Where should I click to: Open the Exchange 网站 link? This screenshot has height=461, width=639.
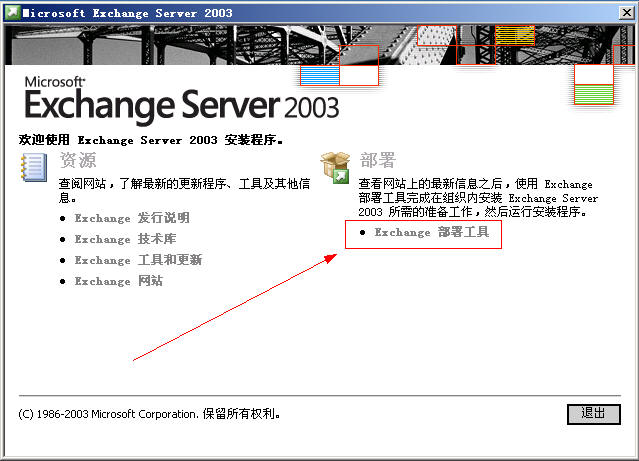119,281
